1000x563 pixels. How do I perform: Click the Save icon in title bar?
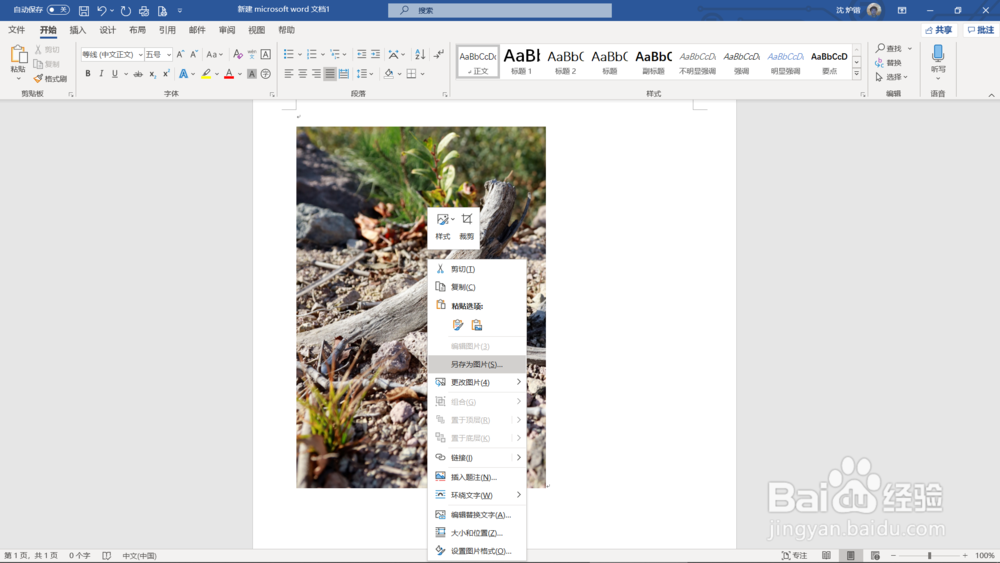(84, 10)
